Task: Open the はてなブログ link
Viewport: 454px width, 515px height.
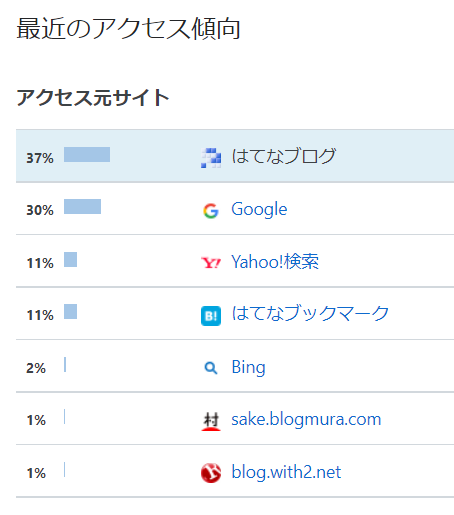Action: (x=284, y=156)
